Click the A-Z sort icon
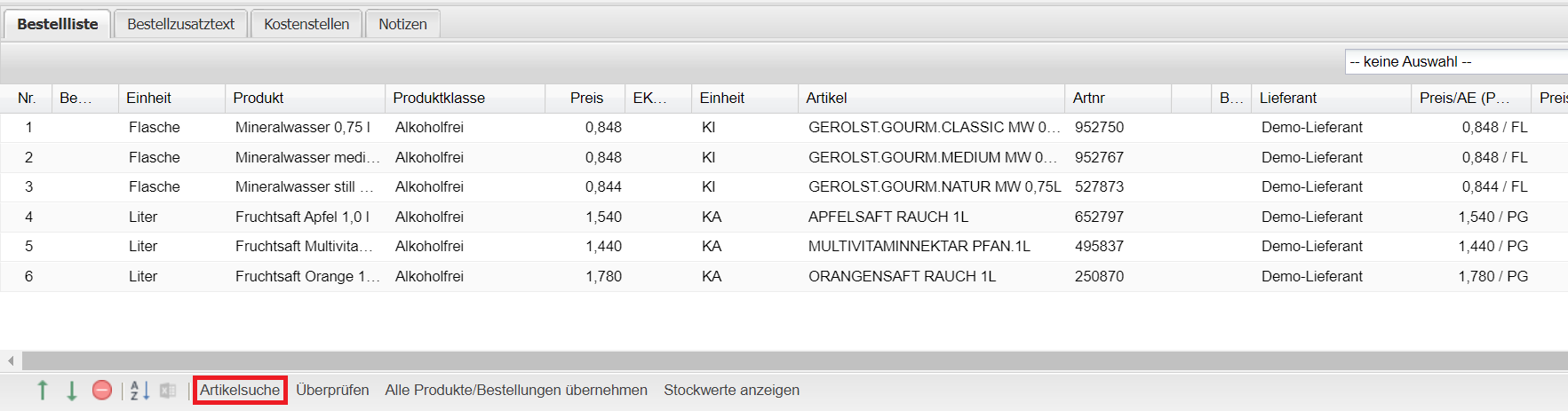 coord(139,391)
